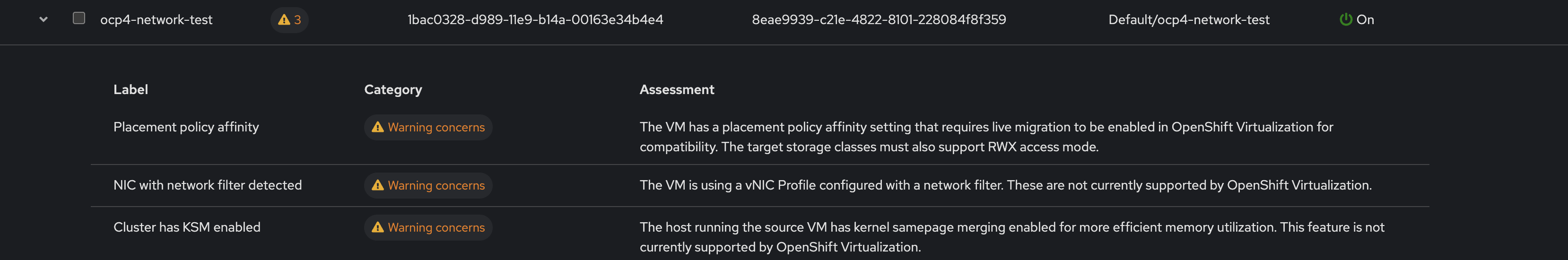Click the assessment text about live migration

[x=985, y=127]
